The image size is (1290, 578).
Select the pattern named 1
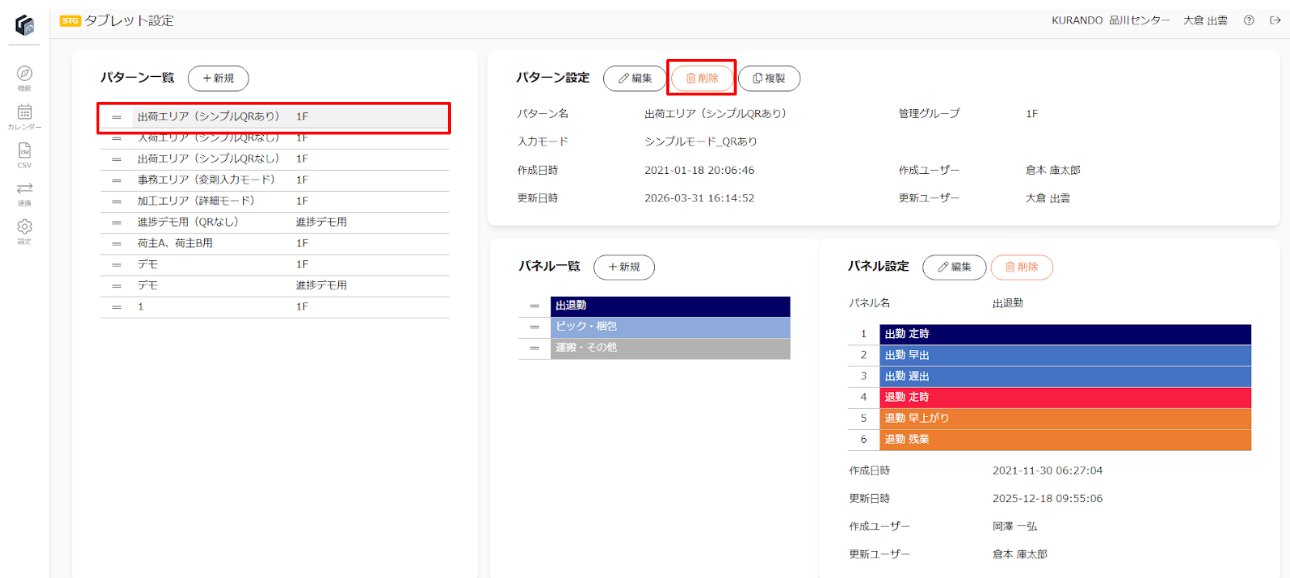click(x=274, y=307)
